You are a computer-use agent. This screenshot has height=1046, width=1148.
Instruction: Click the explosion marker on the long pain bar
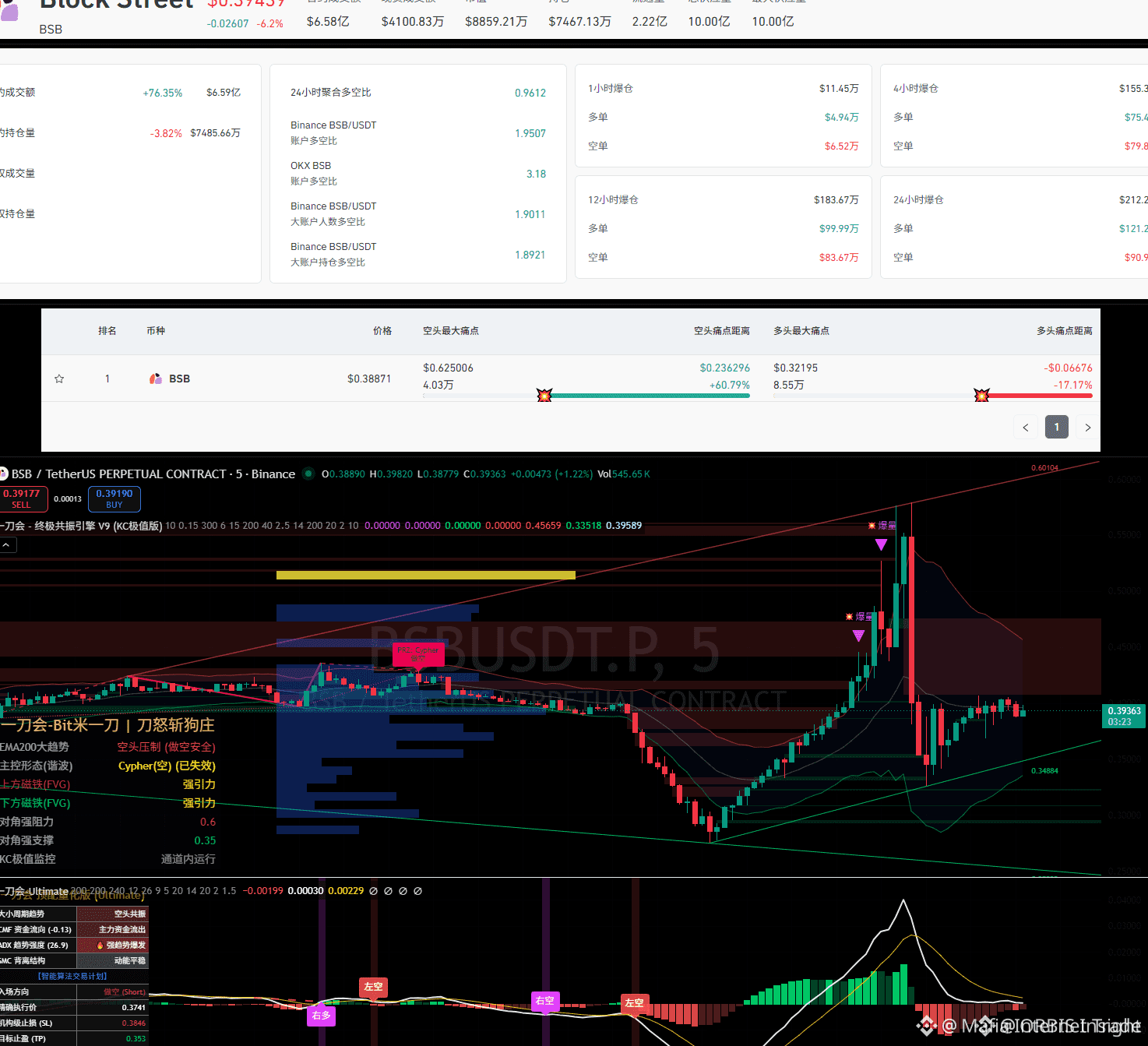point(981,395)
